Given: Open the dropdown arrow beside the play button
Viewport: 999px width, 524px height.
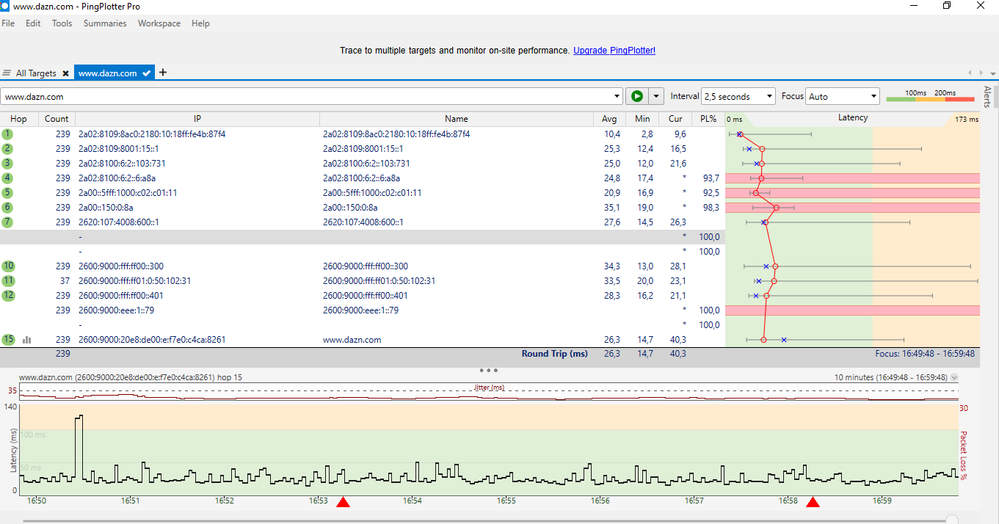Looking at the screenshot, I should (x=656, y=96).
